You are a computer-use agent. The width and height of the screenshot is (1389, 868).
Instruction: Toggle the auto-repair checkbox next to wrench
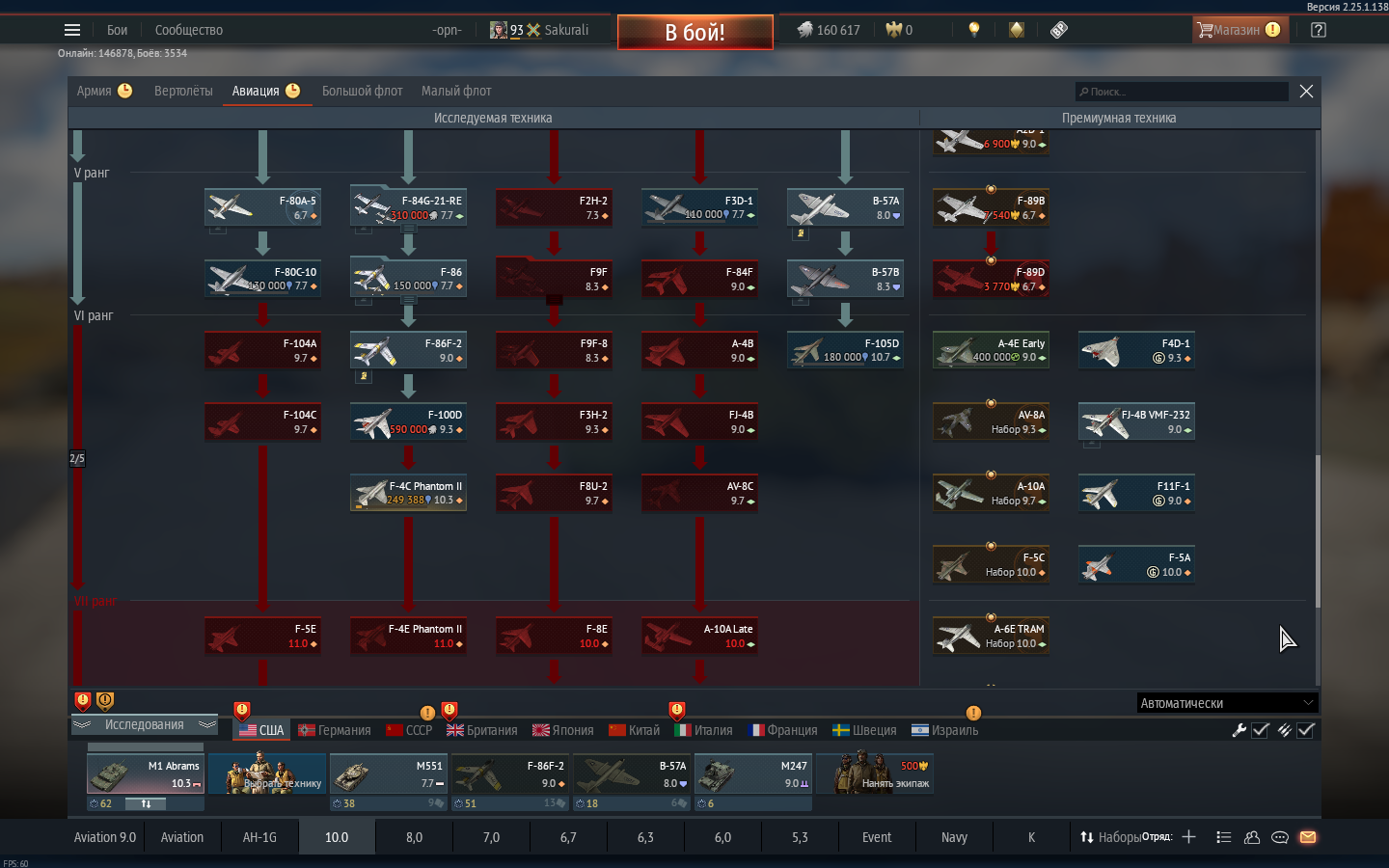coord(1260,730)
